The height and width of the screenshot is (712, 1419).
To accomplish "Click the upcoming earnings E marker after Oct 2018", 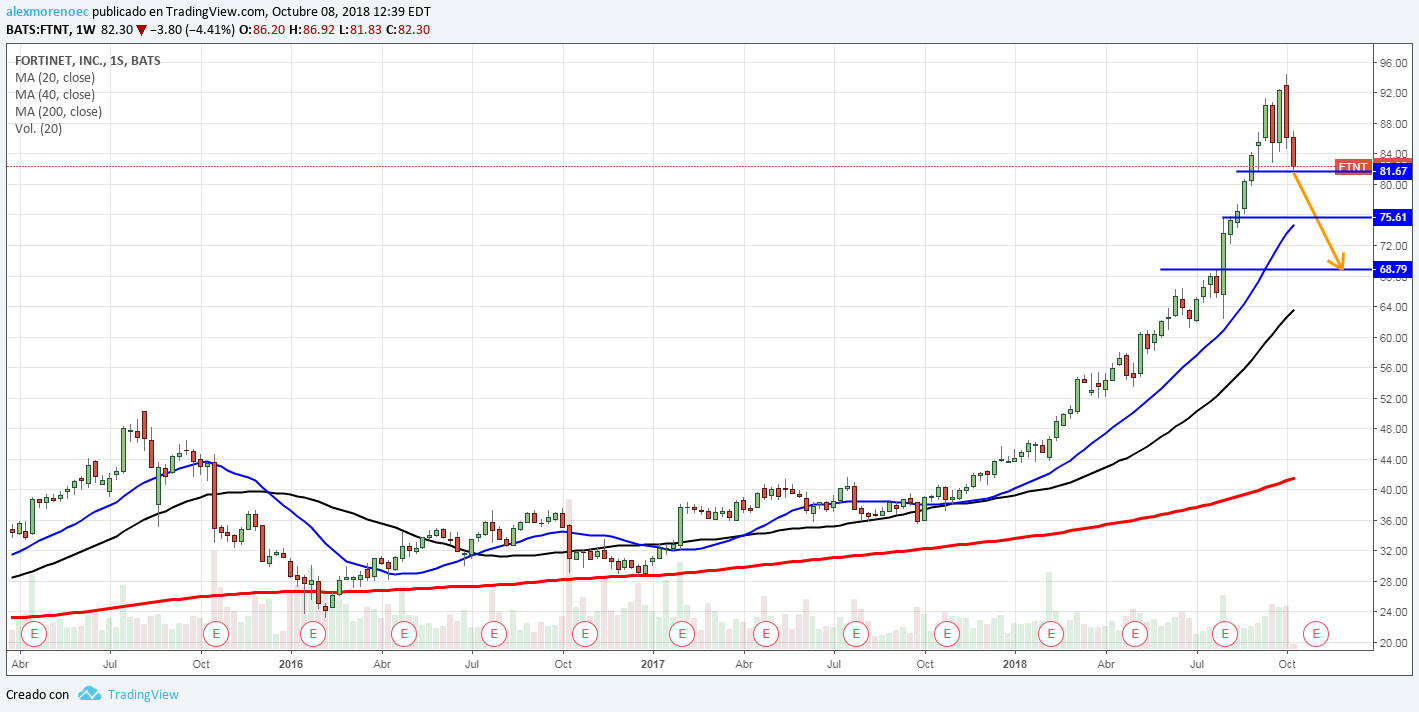I will 1317,633.
